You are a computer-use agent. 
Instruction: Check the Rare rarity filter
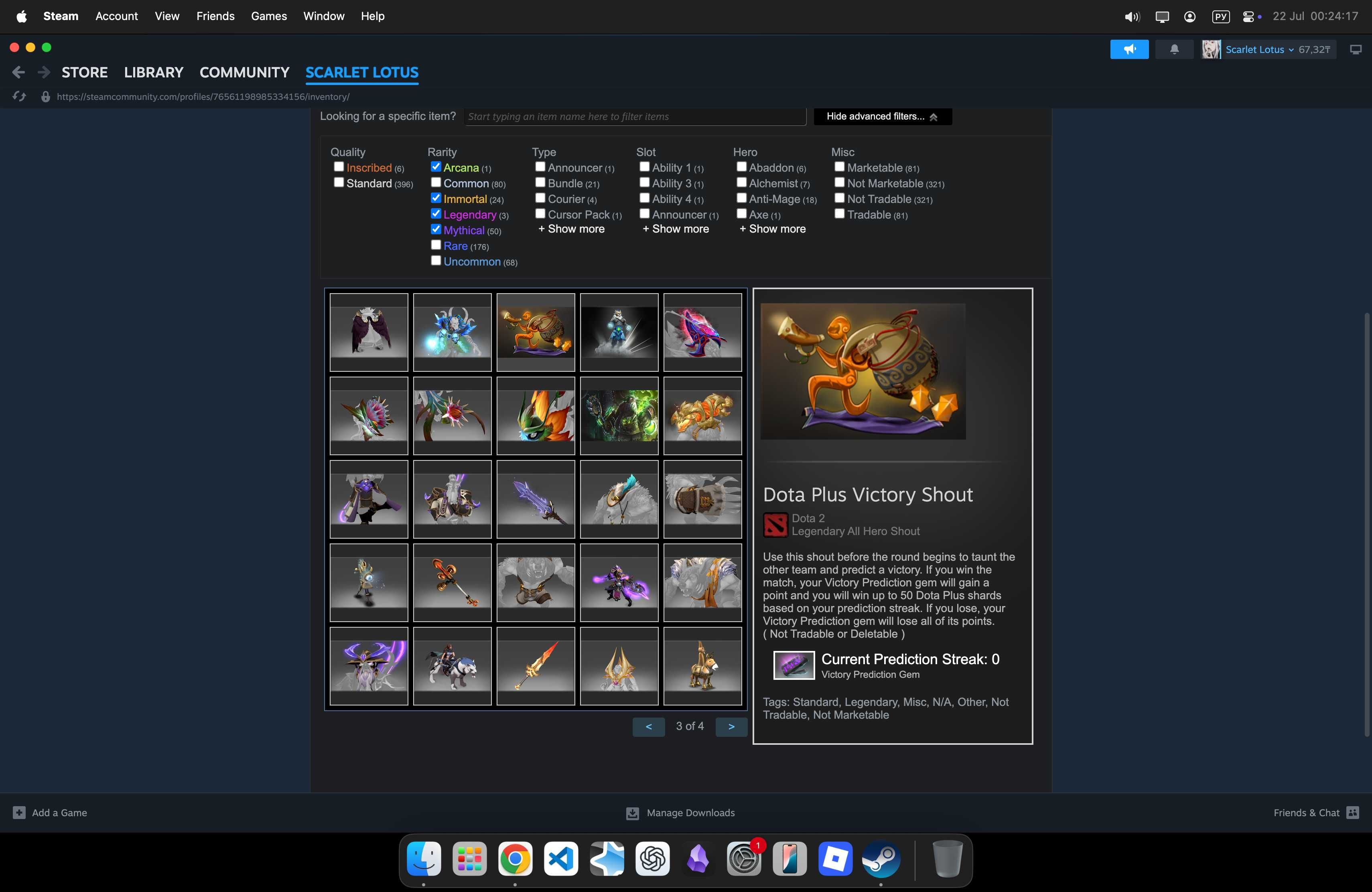(436, 245)
